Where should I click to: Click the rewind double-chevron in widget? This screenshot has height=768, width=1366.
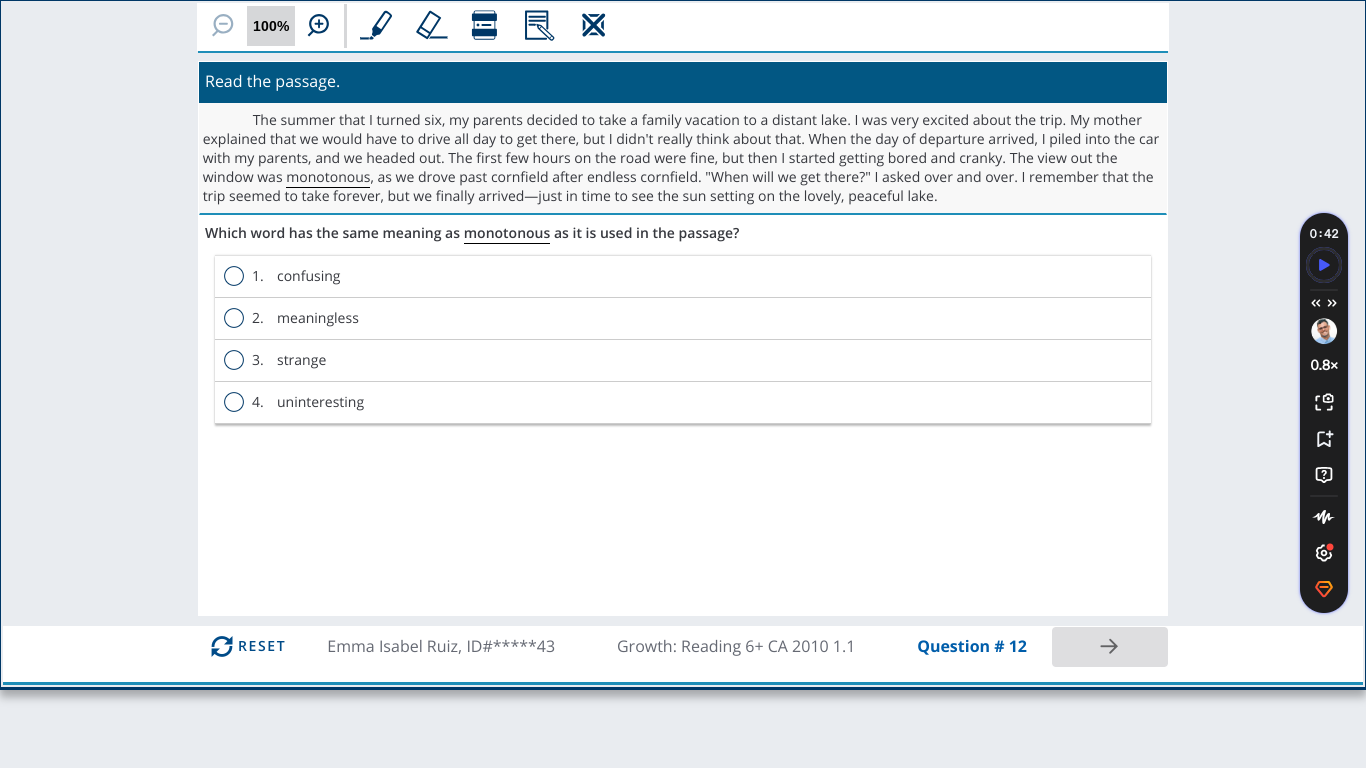click(1316, 303)
